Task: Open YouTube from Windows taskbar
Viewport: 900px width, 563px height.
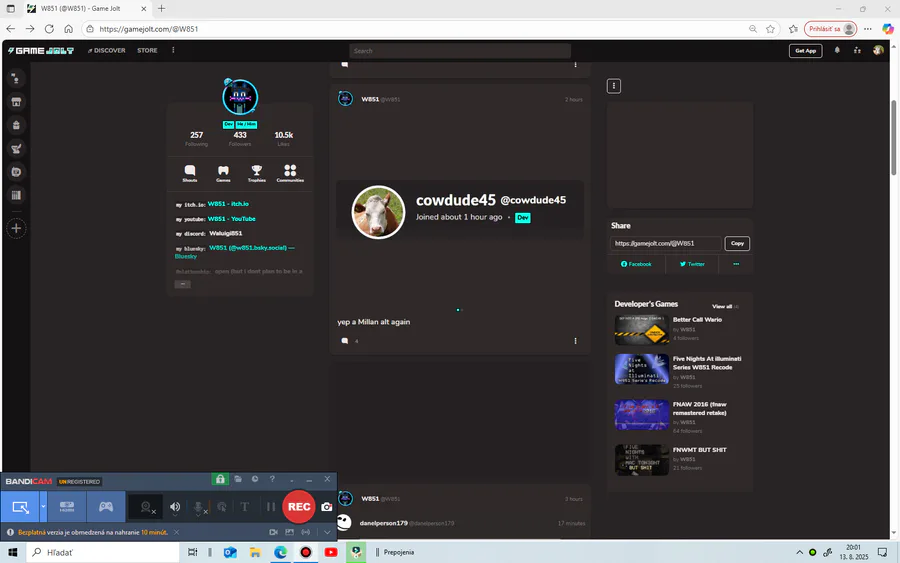Action: click(x=331, y=552)
